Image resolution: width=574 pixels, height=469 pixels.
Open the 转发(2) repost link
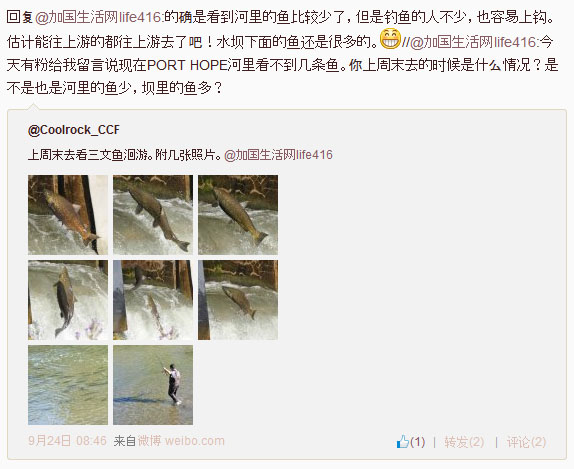464,442
